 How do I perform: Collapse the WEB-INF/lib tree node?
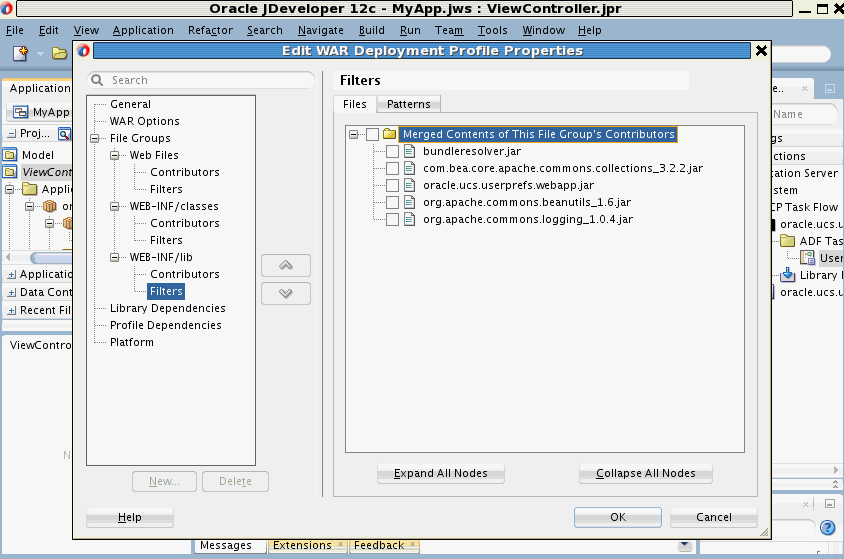coord(115,257)
